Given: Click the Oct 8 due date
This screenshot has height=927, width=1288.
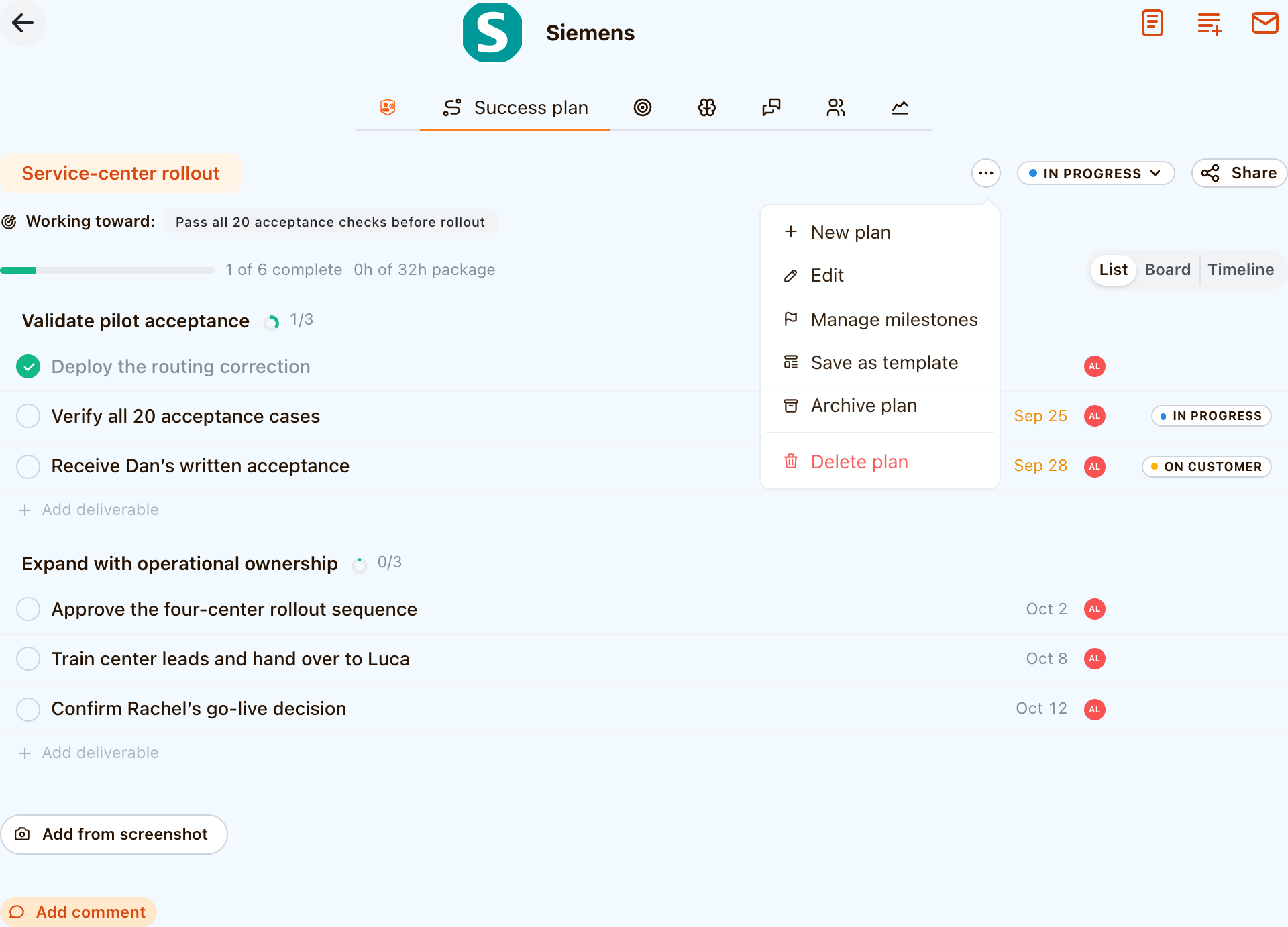Looking at the screenshot, I should coord(1046,659).
